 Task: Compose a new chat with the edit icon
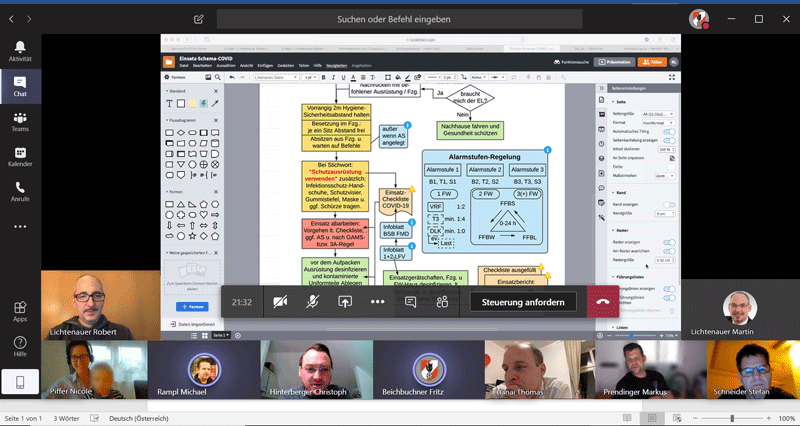point(198,19)
